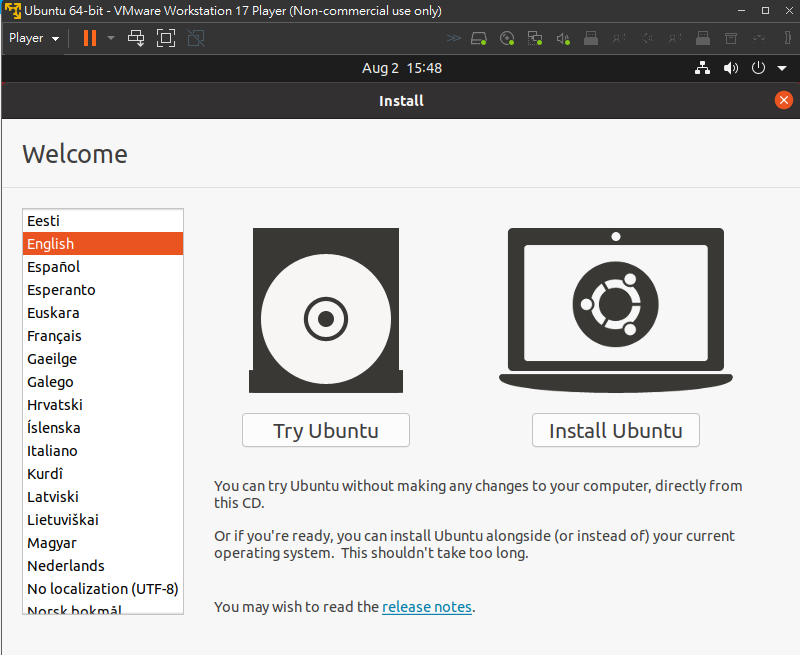Open the Aug 2 15:48 clock menu
Viewport: 800px width, 655px height.
click(x=402, y=68)
